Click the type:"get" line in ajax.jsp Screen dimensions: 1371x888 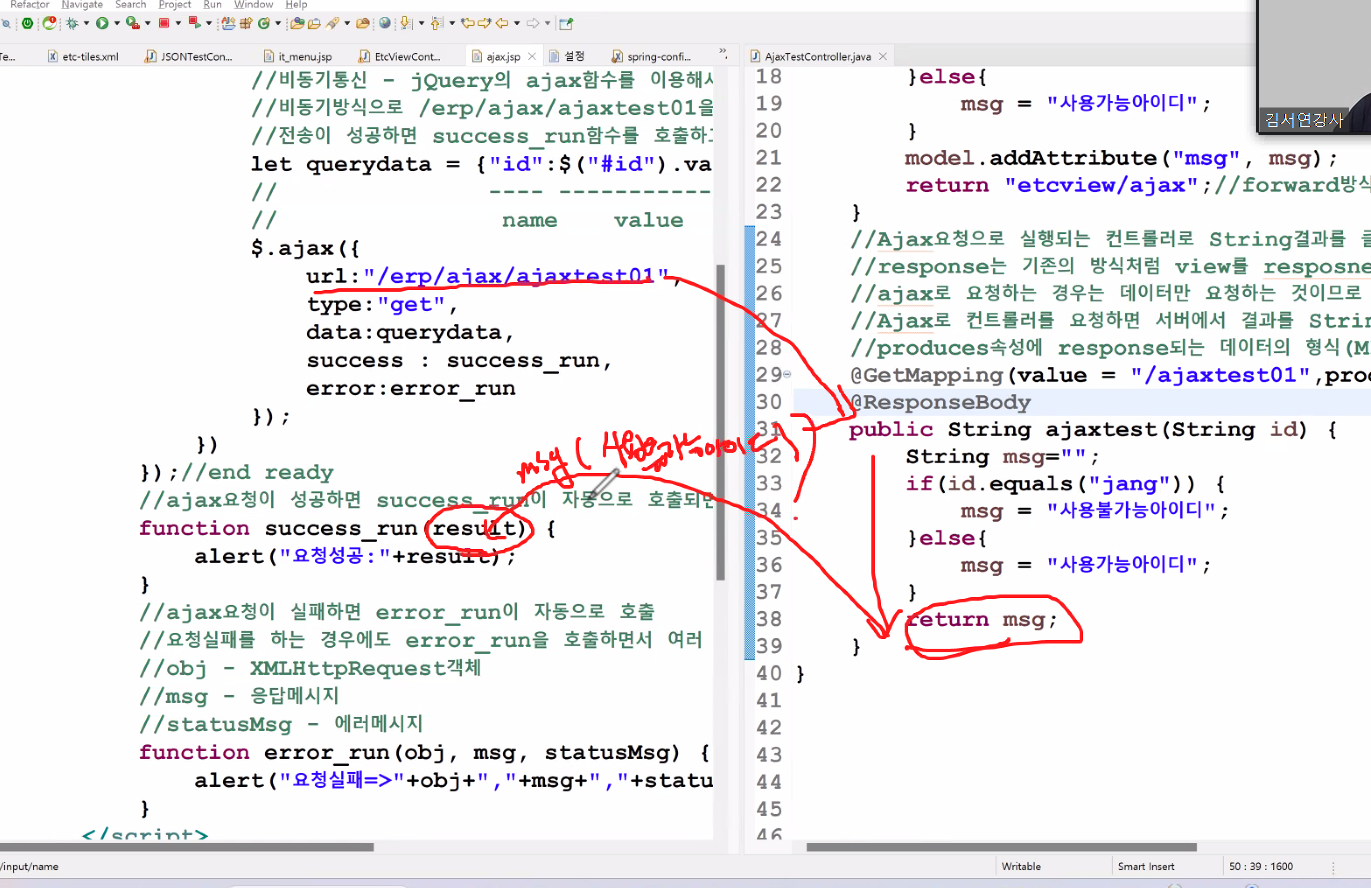pyautogui.click(x=382, y=304)
